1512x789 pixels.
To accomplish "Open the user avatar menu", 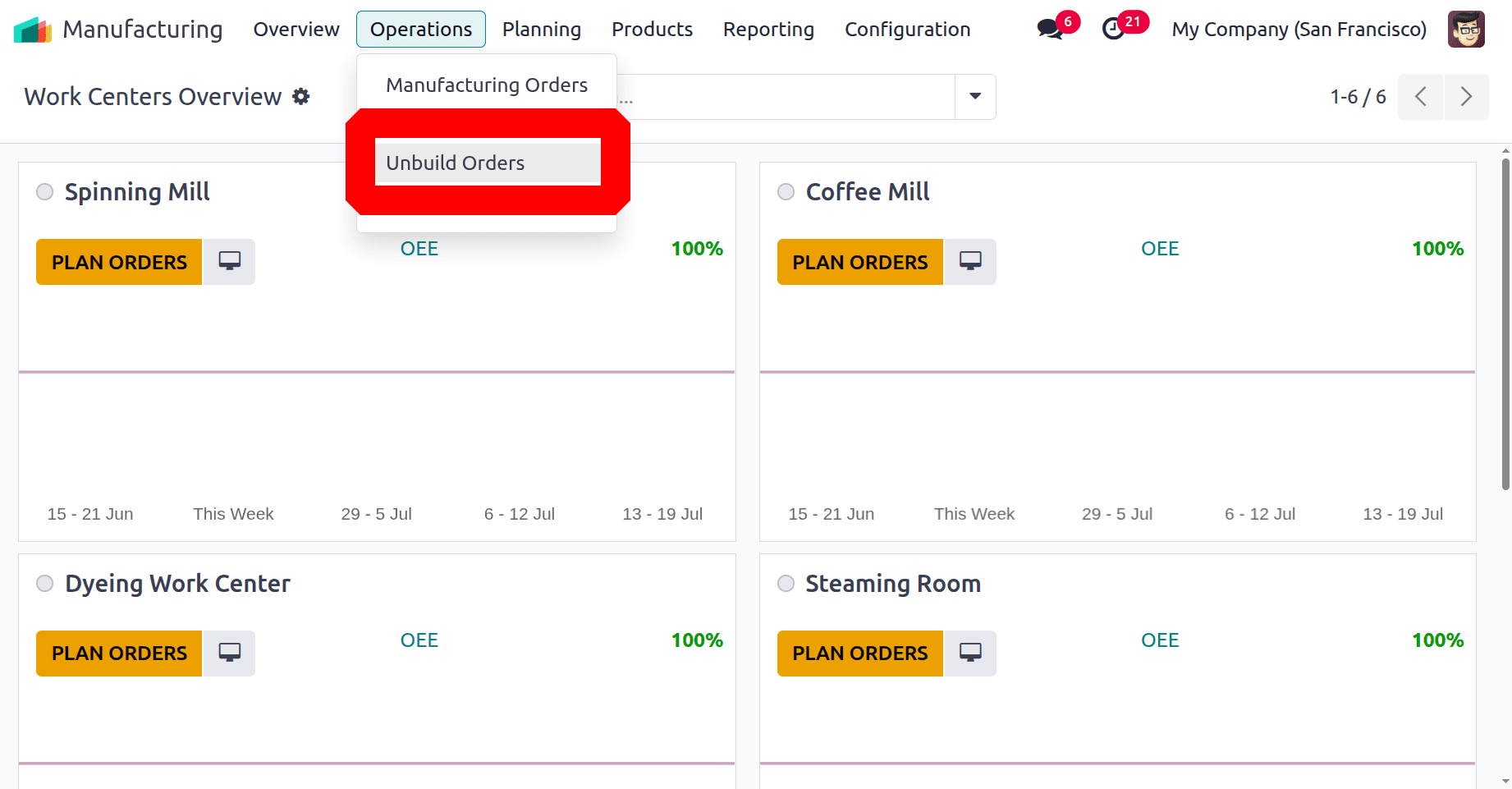I will pyautogui.click(x=1466, y=30).
